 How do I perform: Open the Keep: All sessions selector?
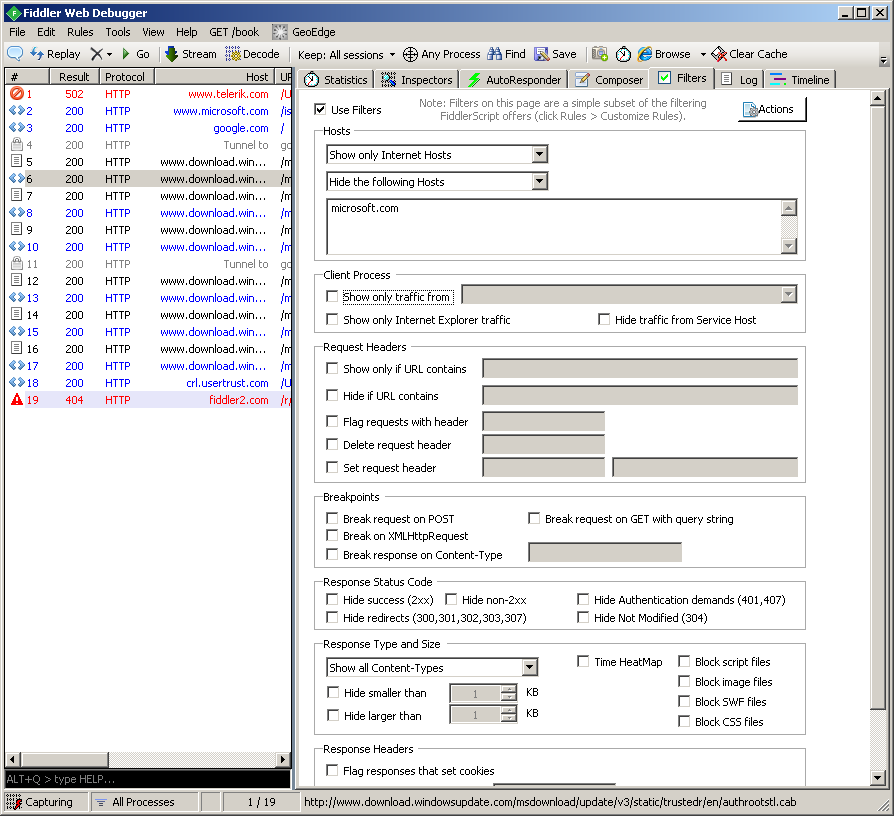[x=346, y=54]
